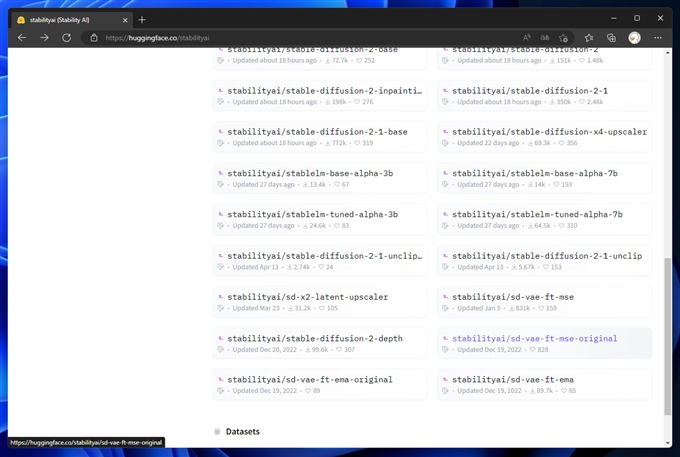680x457 pixels.
Task: Open stabilityai/sd-x2-latent-upscaler model
Action: (x=320, y=302)
